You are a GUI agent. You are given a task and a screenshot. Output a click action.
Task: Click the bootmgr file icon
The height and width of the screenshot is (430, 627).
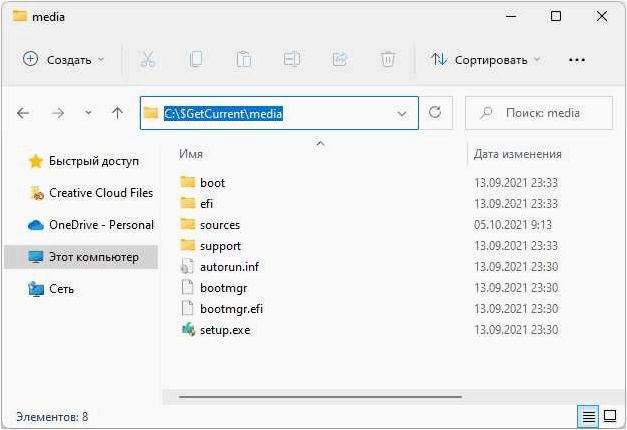(x=188, y=287)
